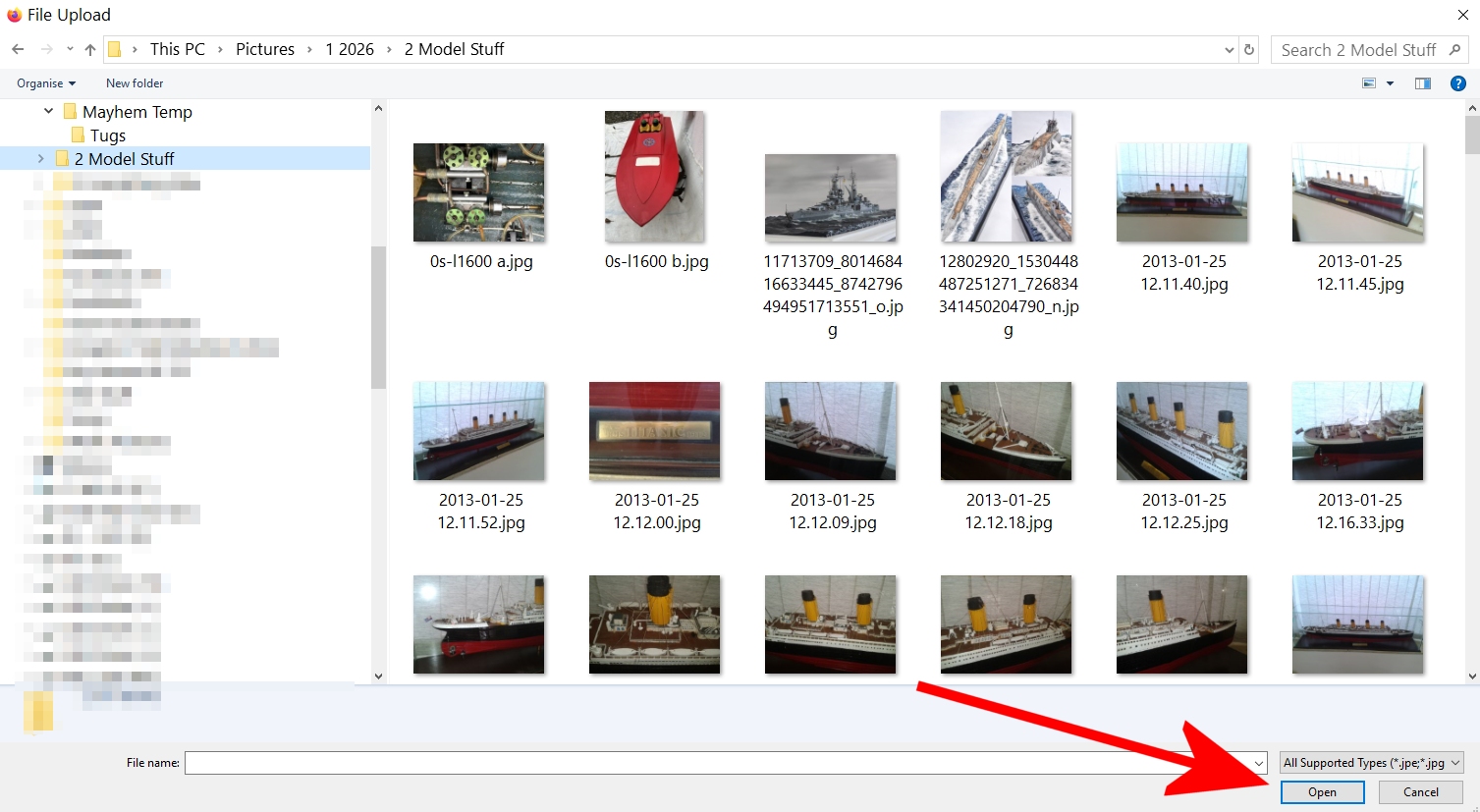Change view using the view icon
Screen dimensions: 1480x812
pos(1369,83)
